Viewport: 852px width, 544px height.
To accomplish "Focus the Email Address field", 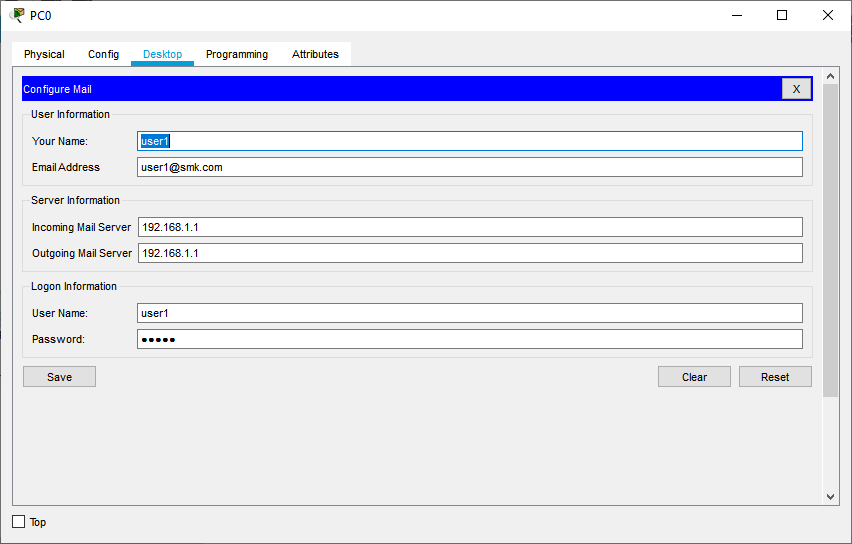I will (469, 167).
